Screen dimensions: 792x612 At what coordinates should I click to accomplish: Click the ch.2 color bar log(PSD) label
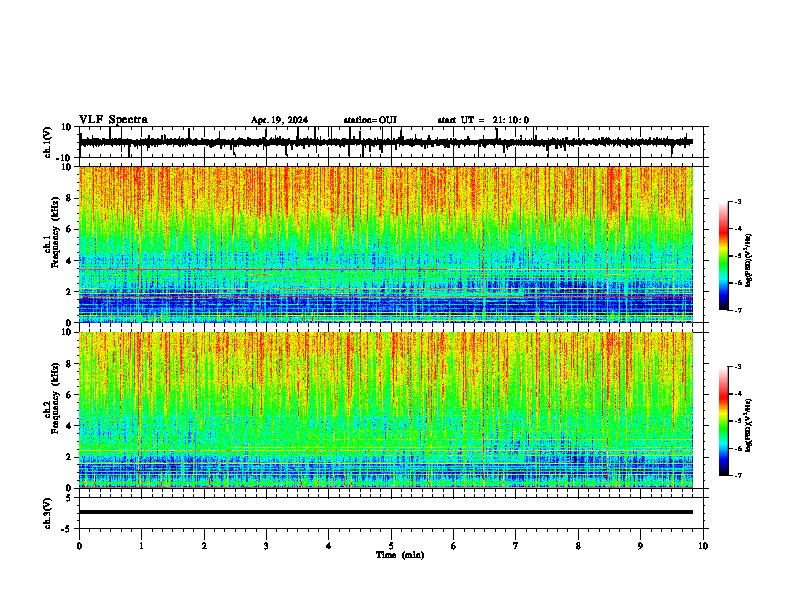pyautogui.click(x=749, y=425)
